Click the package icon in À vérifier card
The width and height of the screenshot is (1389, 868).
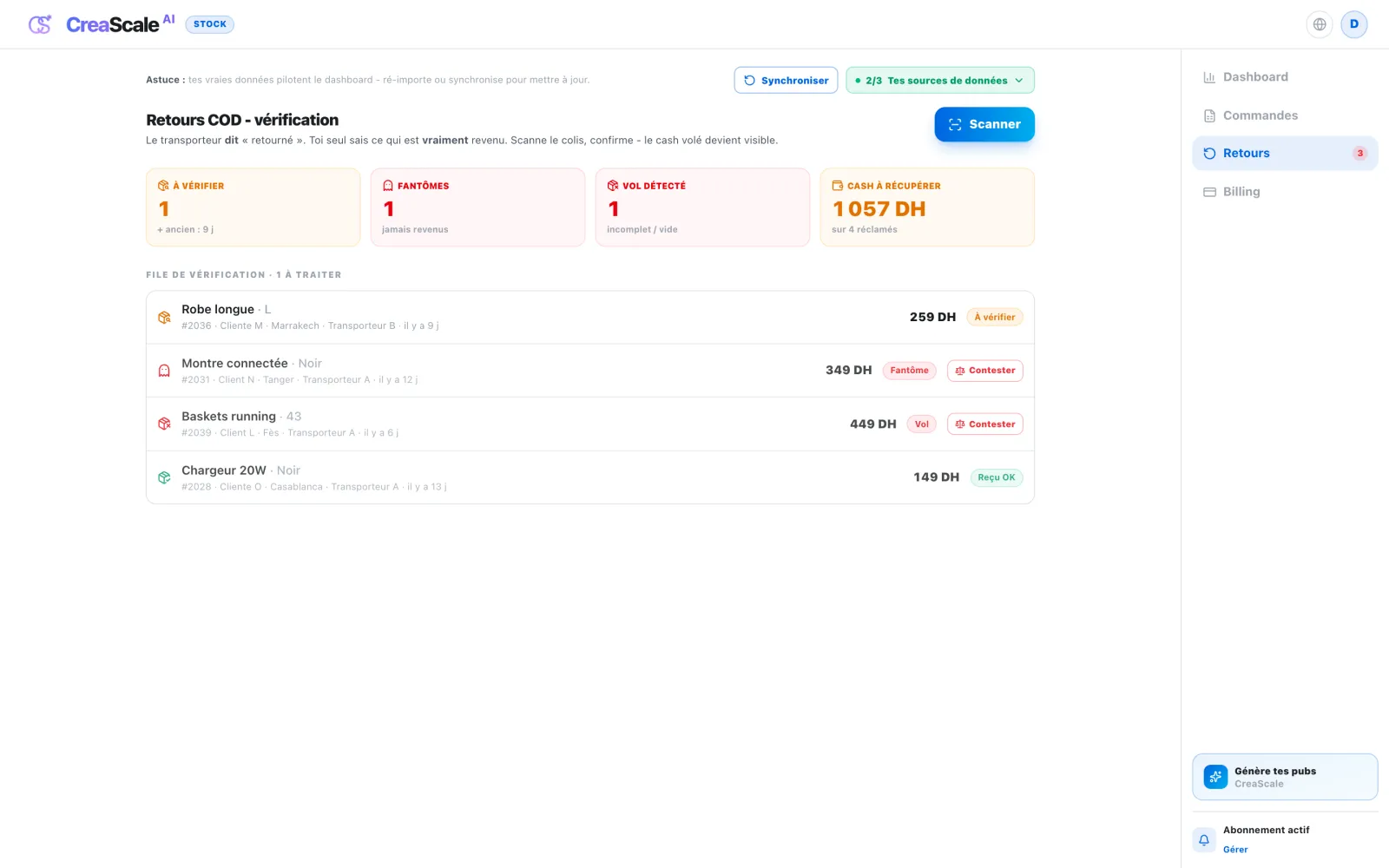[163, 186]
